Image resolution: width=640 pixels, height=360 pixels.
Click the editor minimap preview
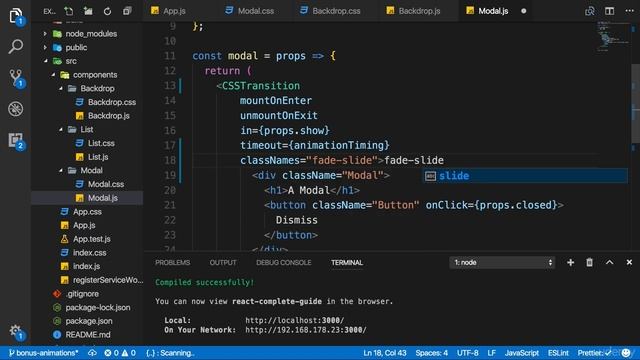(x=612, y=37)
